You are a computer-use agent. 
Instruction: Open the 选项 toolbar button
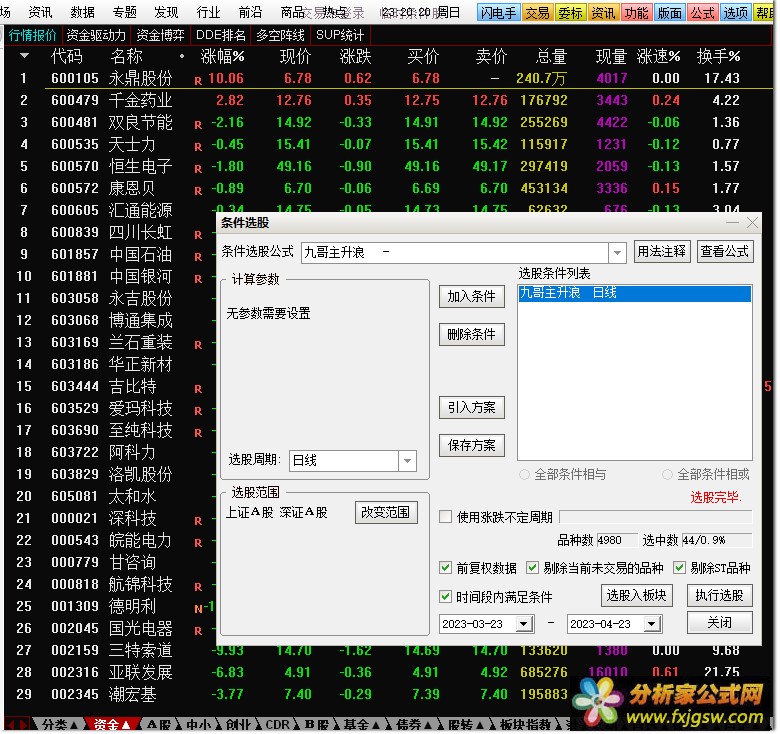(x=735, y=12)
